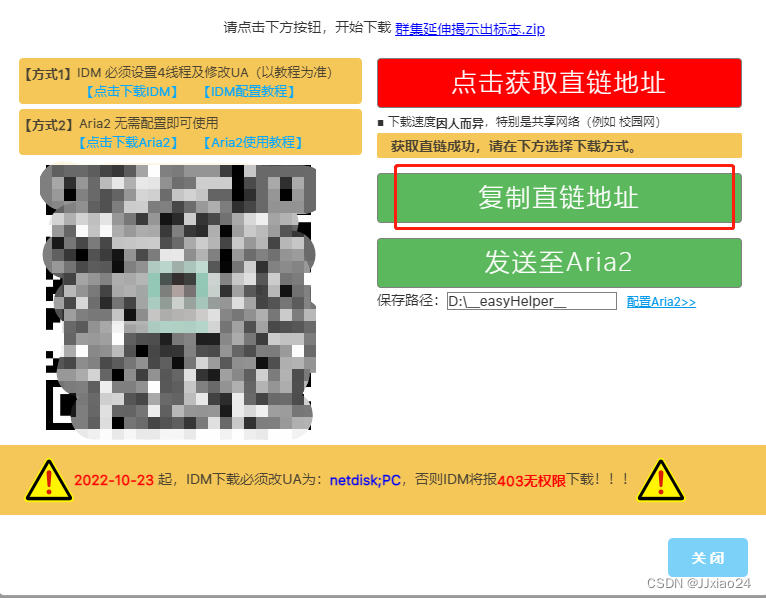The image size is (766, 598).
Task: Click the green 复制直链地址 button
Action: pyautogui.click(x=559, y=198)
